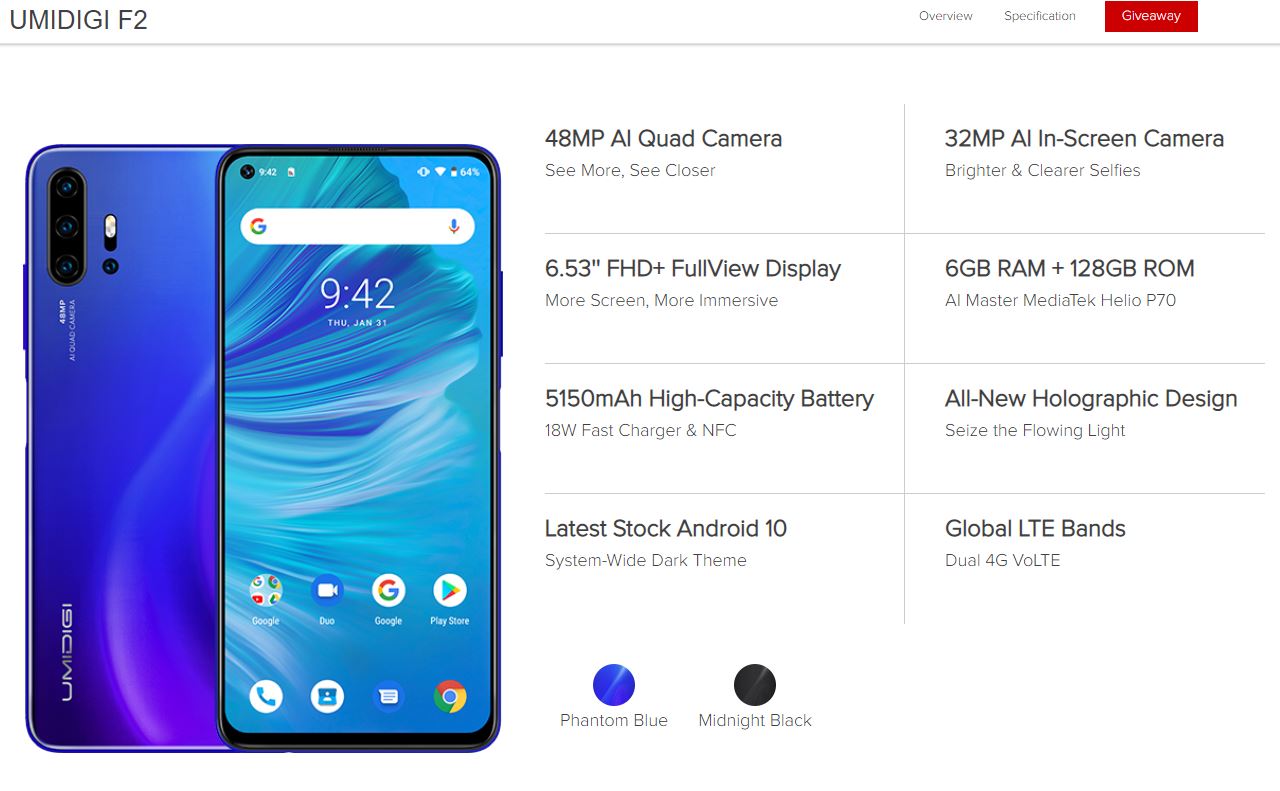Click the Google folder icon on phone

(266, 591)
